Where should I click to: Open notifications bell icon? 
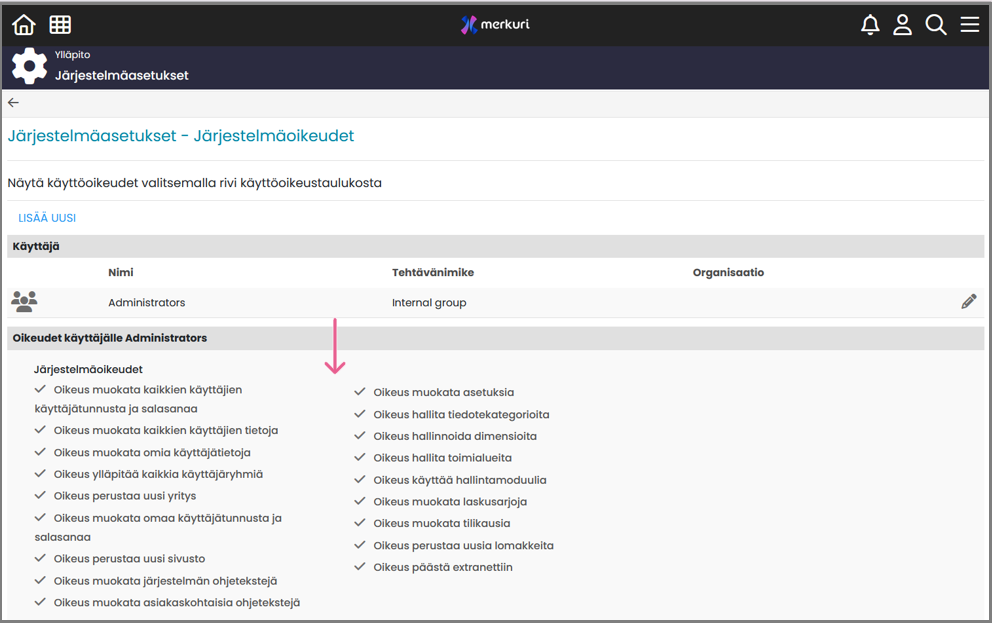point(870,25)
